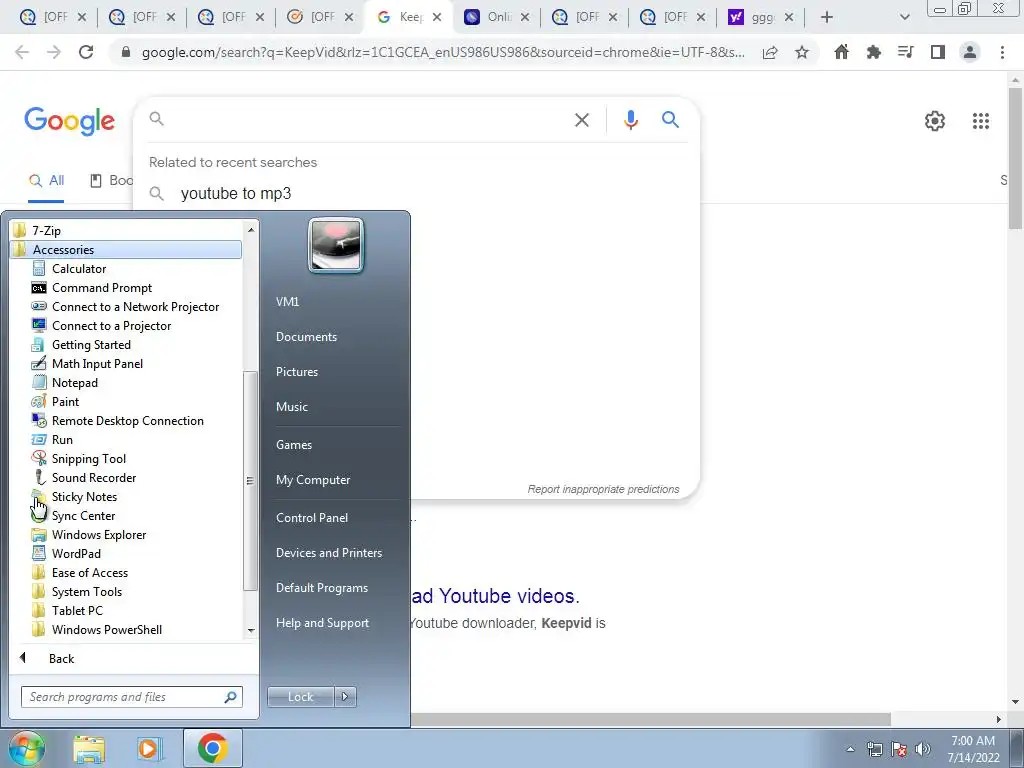Screen dimensions: 1024x768
Task: Open media controls icon in toolbar
Action: click(905, 52)
